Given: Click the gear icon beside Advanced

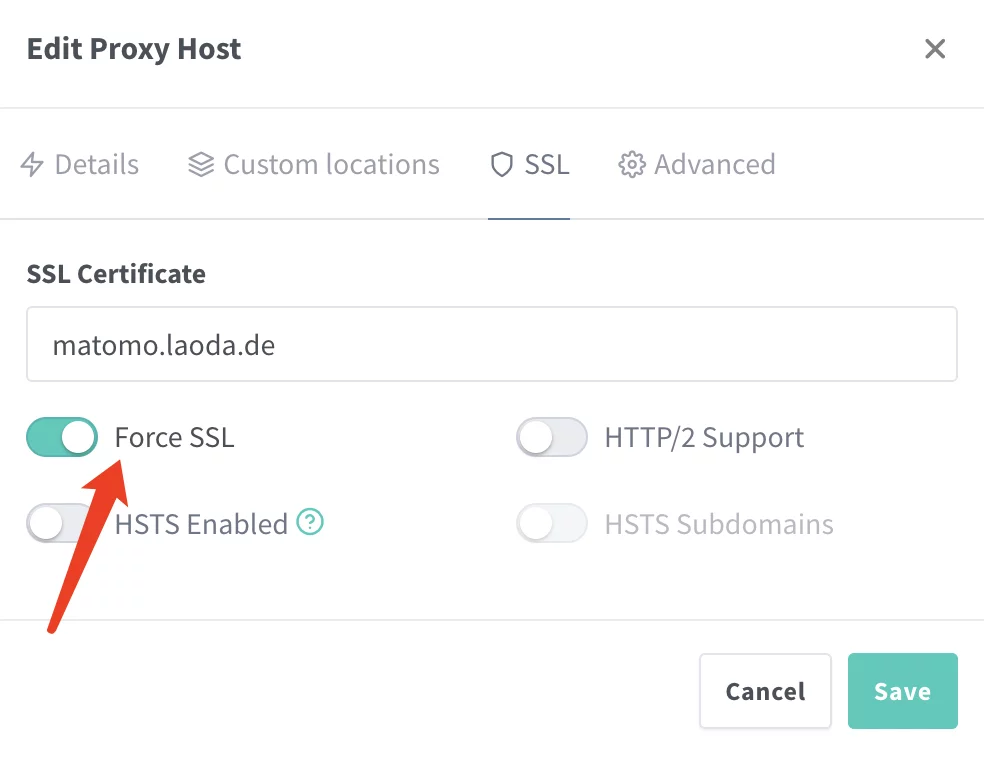Looking at the screenshot, I should point(631,165).
